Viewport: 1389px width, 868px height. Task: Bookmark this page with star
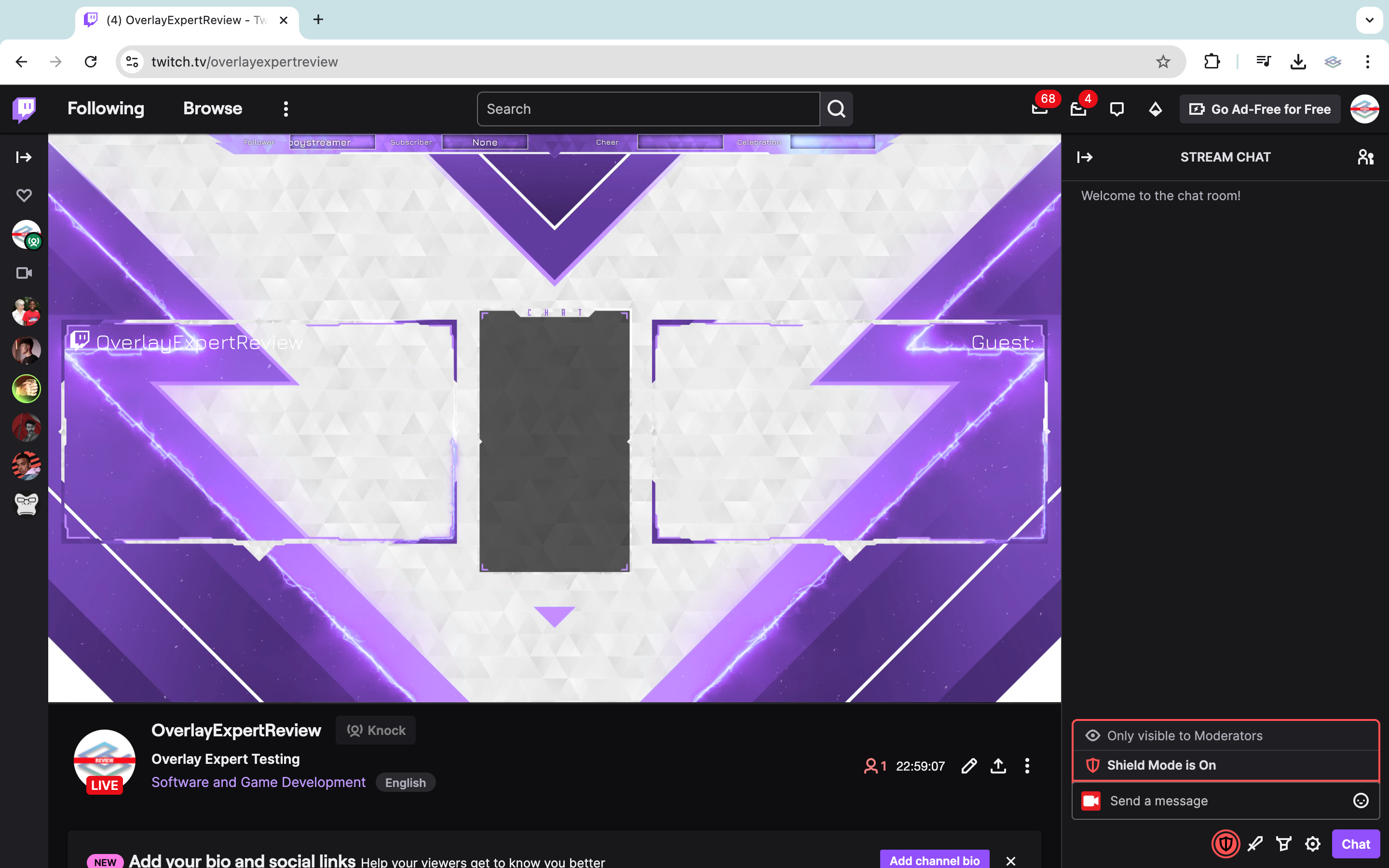[1163, 61]
